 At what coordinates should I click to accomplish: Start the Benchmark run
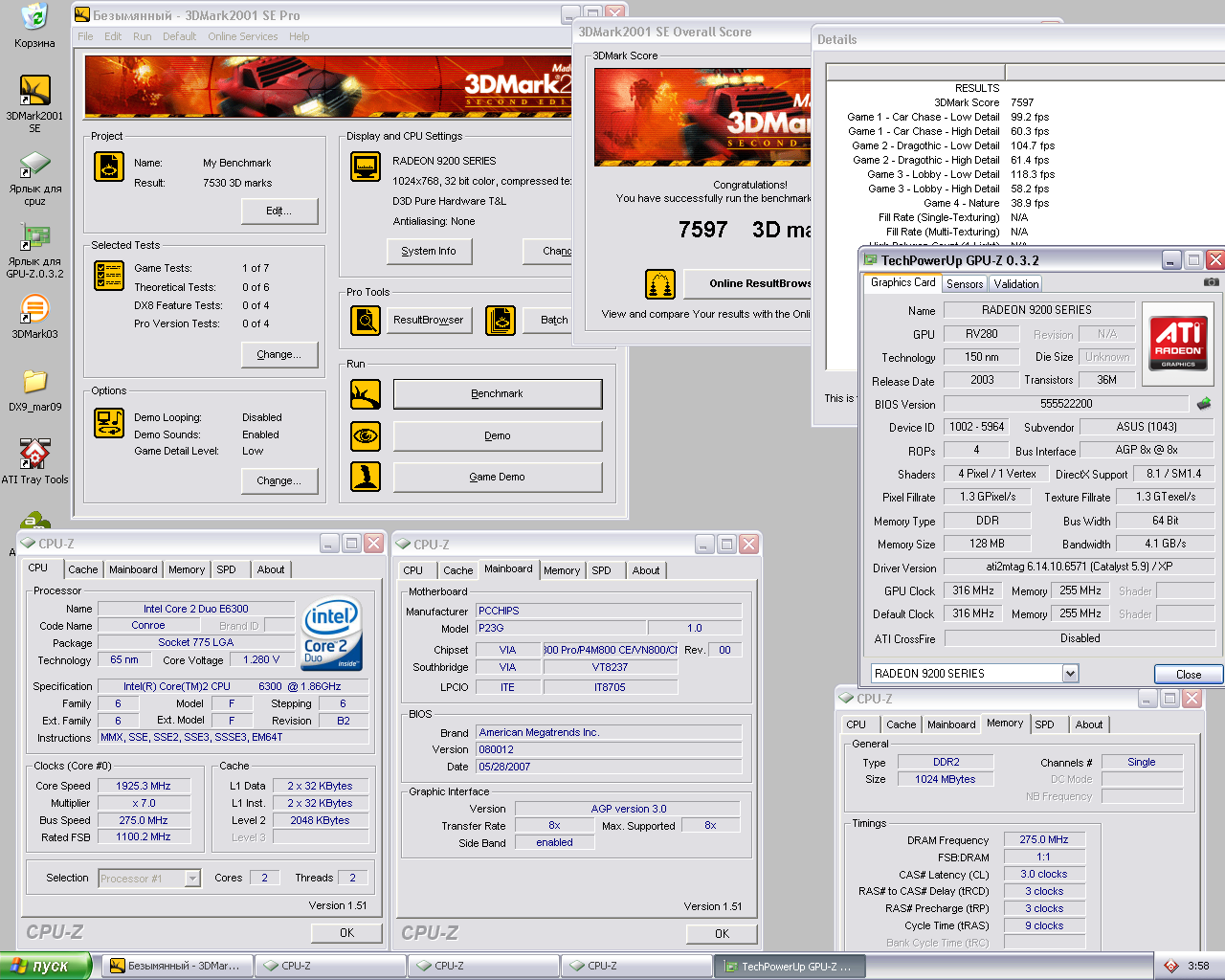[498, 393]
